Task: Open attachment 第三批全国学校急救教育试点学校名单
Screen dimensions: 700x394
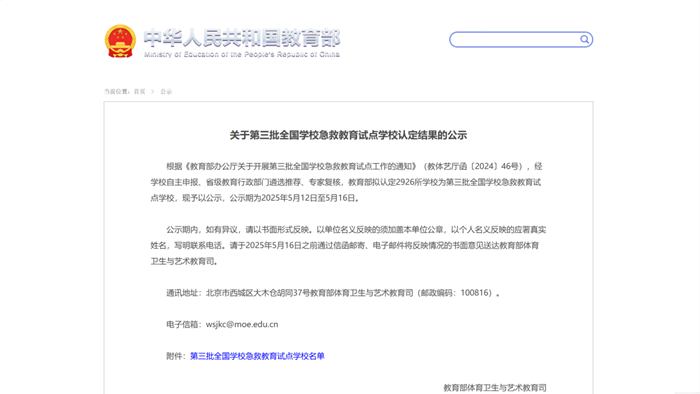Action: (257, 356)
